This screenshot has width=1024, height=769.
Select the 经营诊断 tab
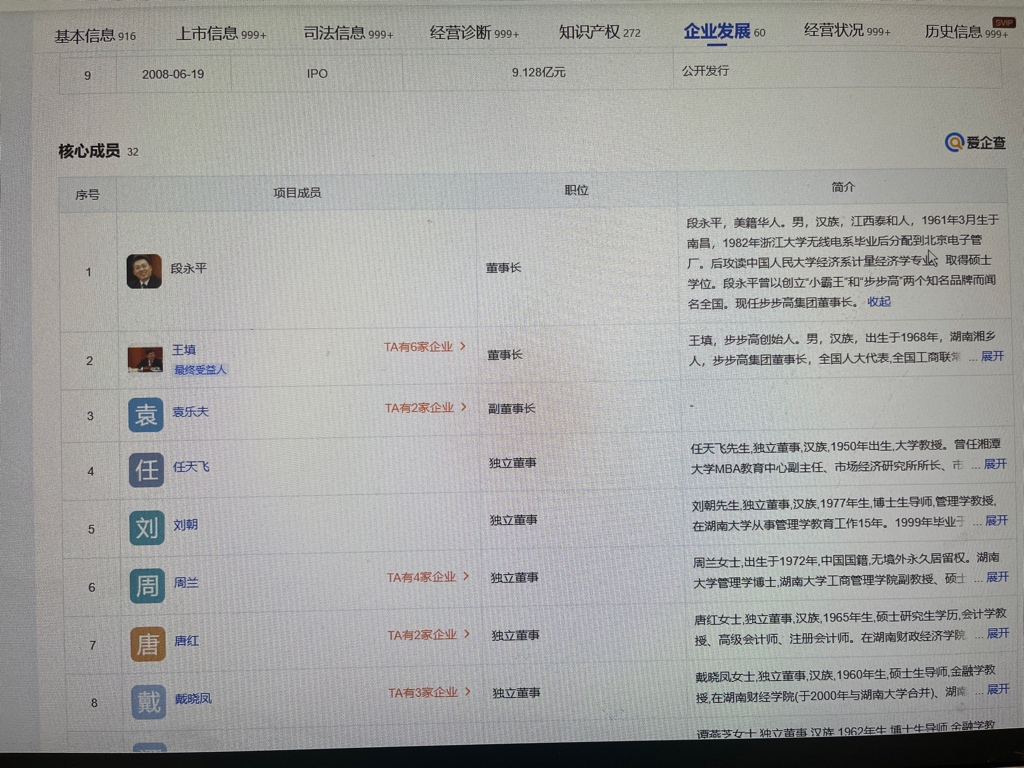tap(474, 32)
